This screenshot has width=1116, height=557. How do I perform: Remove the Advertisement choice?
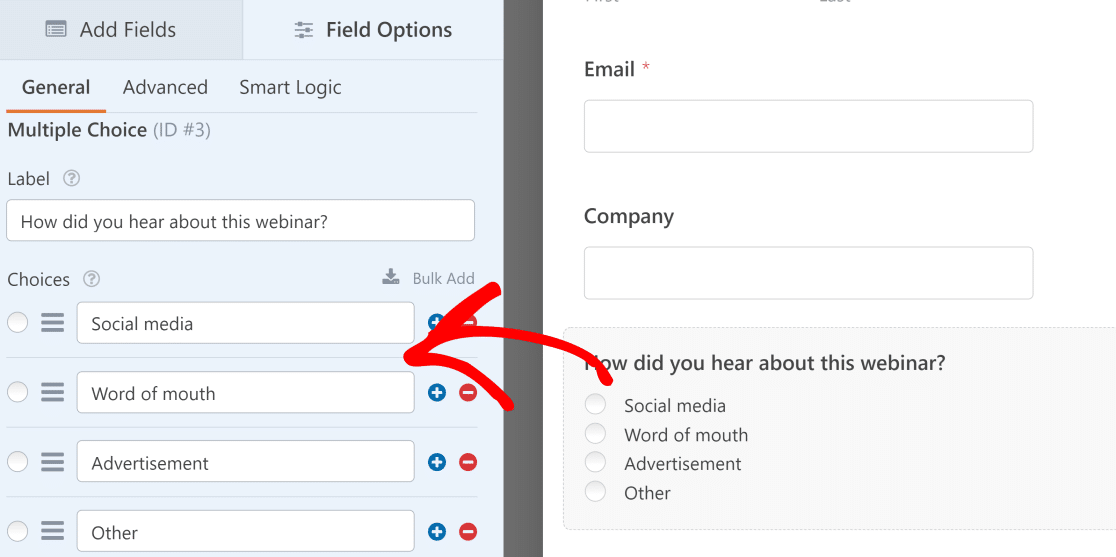pyautogui.click(x=468, y=462)
